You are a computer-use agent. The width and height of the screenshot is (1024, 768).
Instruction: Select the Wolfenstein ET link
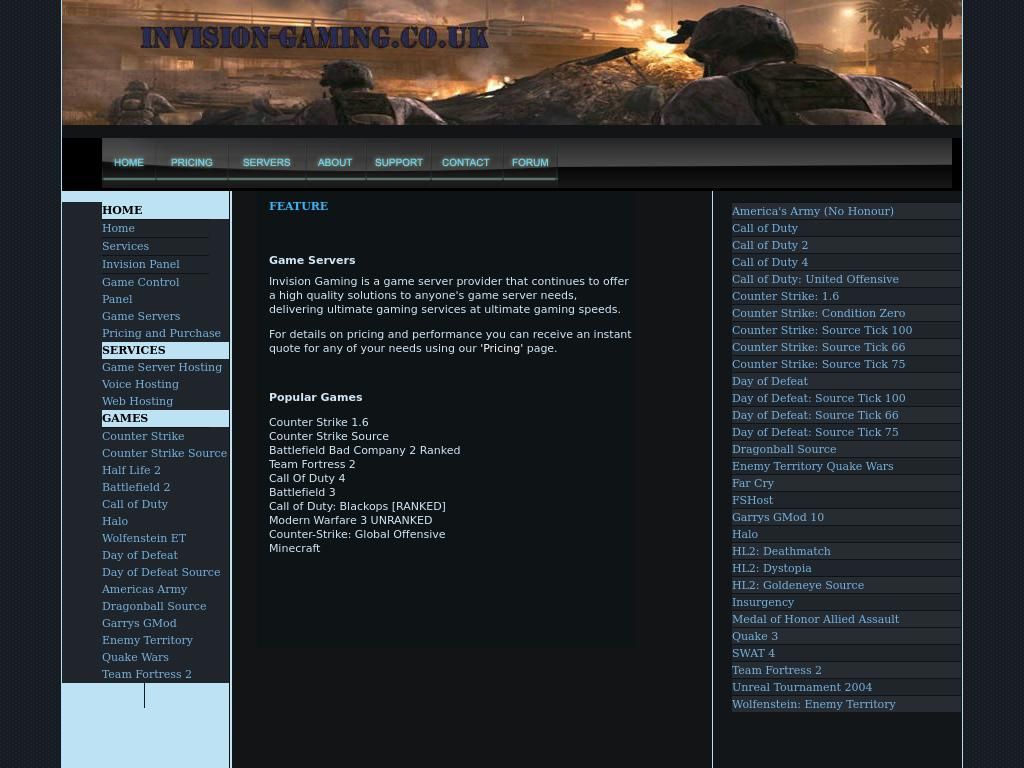point(144,538)
